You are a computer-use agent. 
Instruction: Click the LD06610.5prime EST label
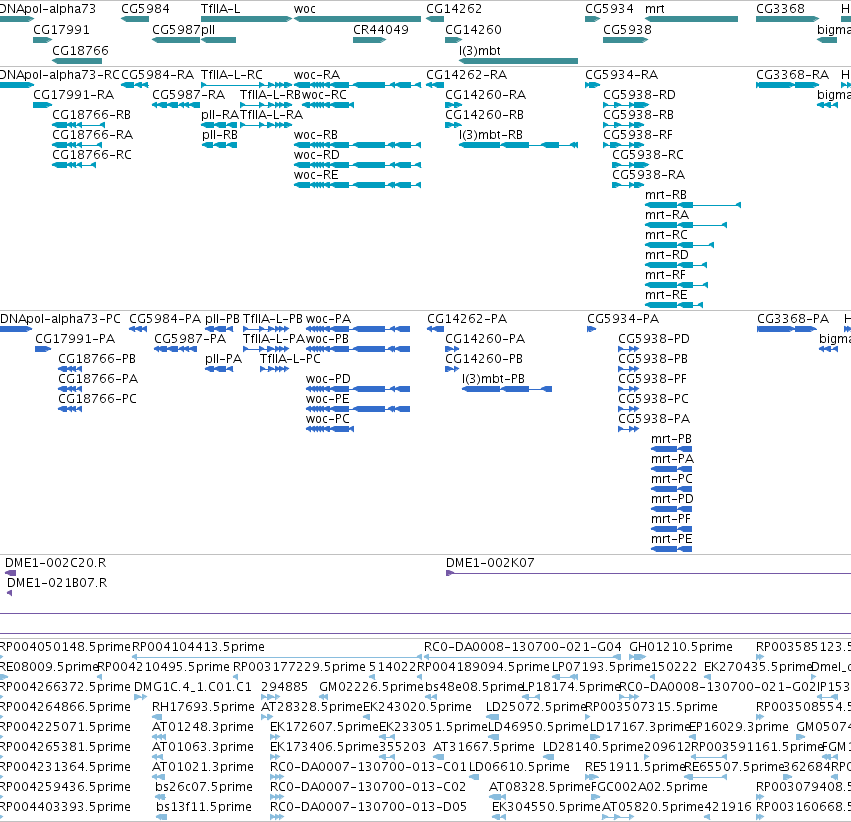[519, 767]
